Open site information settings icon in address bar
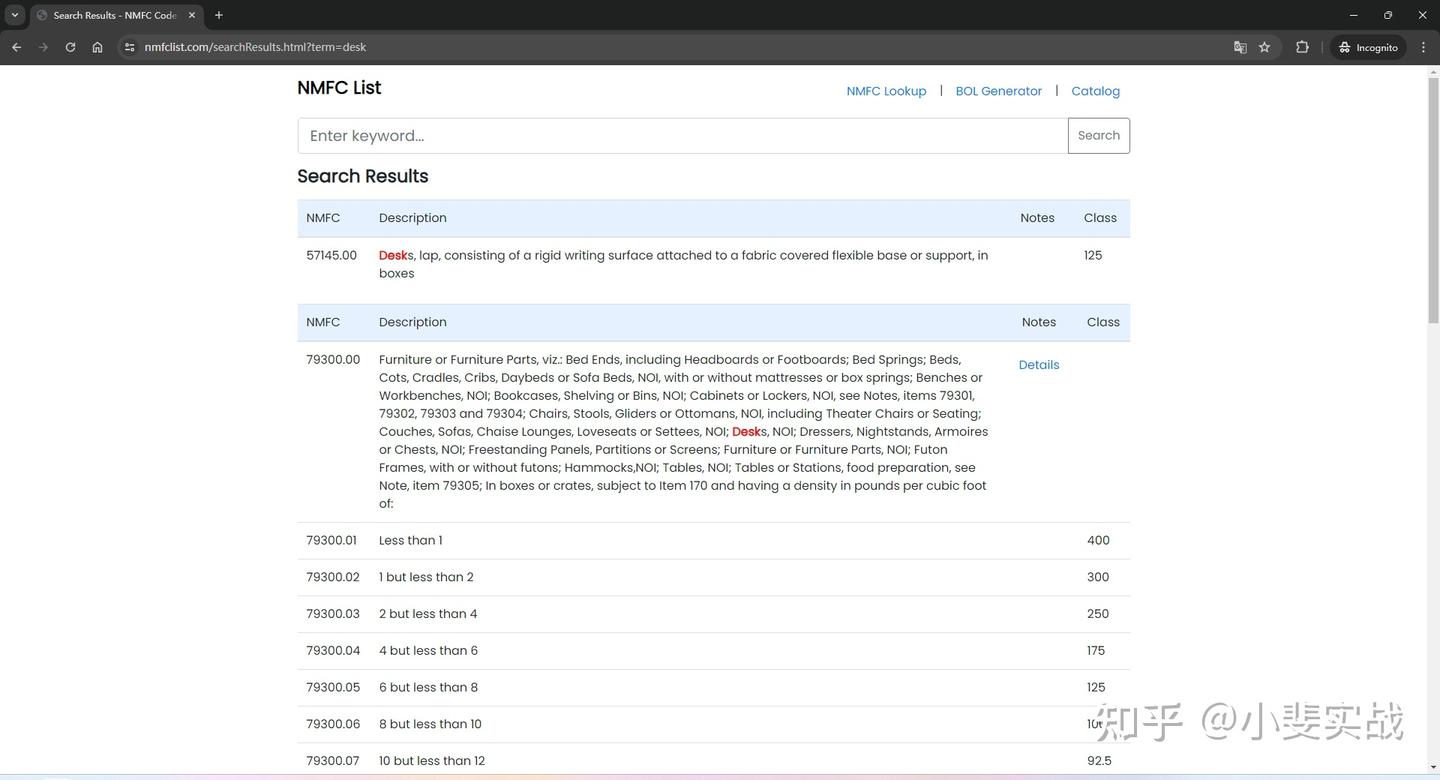This screenshot has width=1440, height=780. coord(128,47)
